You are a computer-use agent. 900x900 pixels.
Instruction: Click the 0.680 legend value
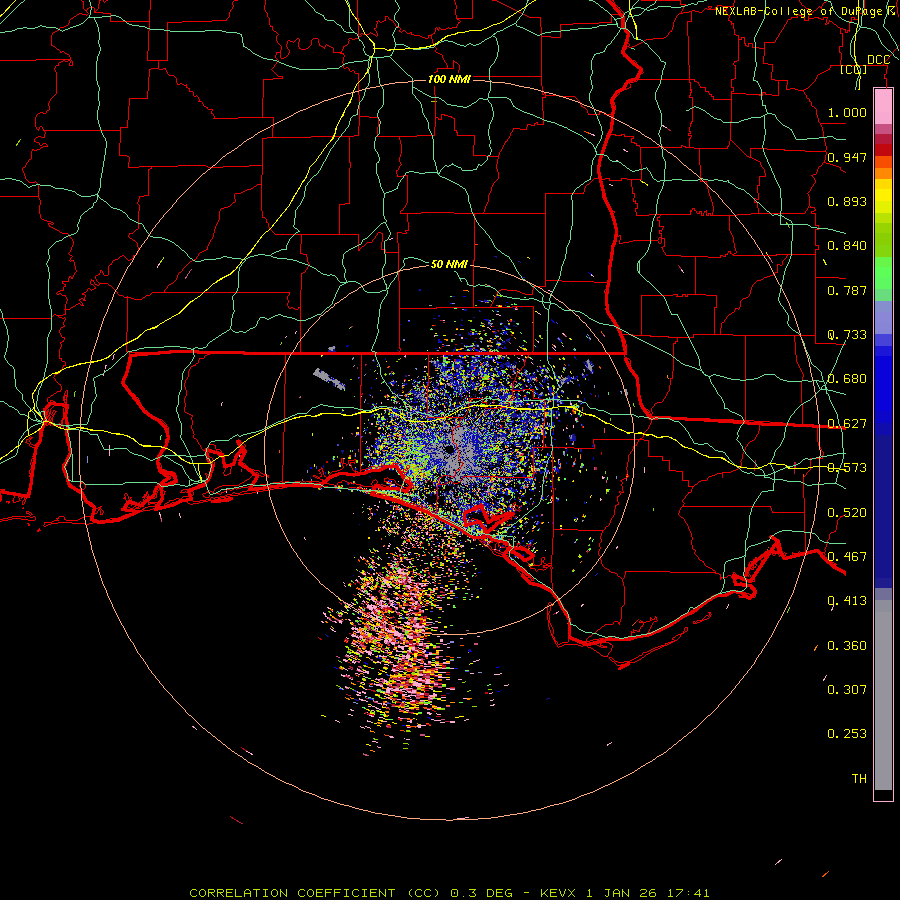click(847, 379)
